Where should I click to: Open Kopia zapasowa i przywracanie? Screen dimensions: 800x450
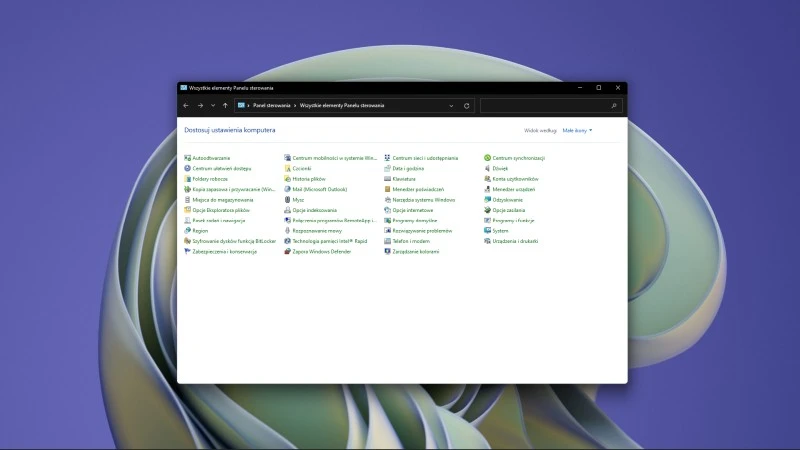(230, 189)
